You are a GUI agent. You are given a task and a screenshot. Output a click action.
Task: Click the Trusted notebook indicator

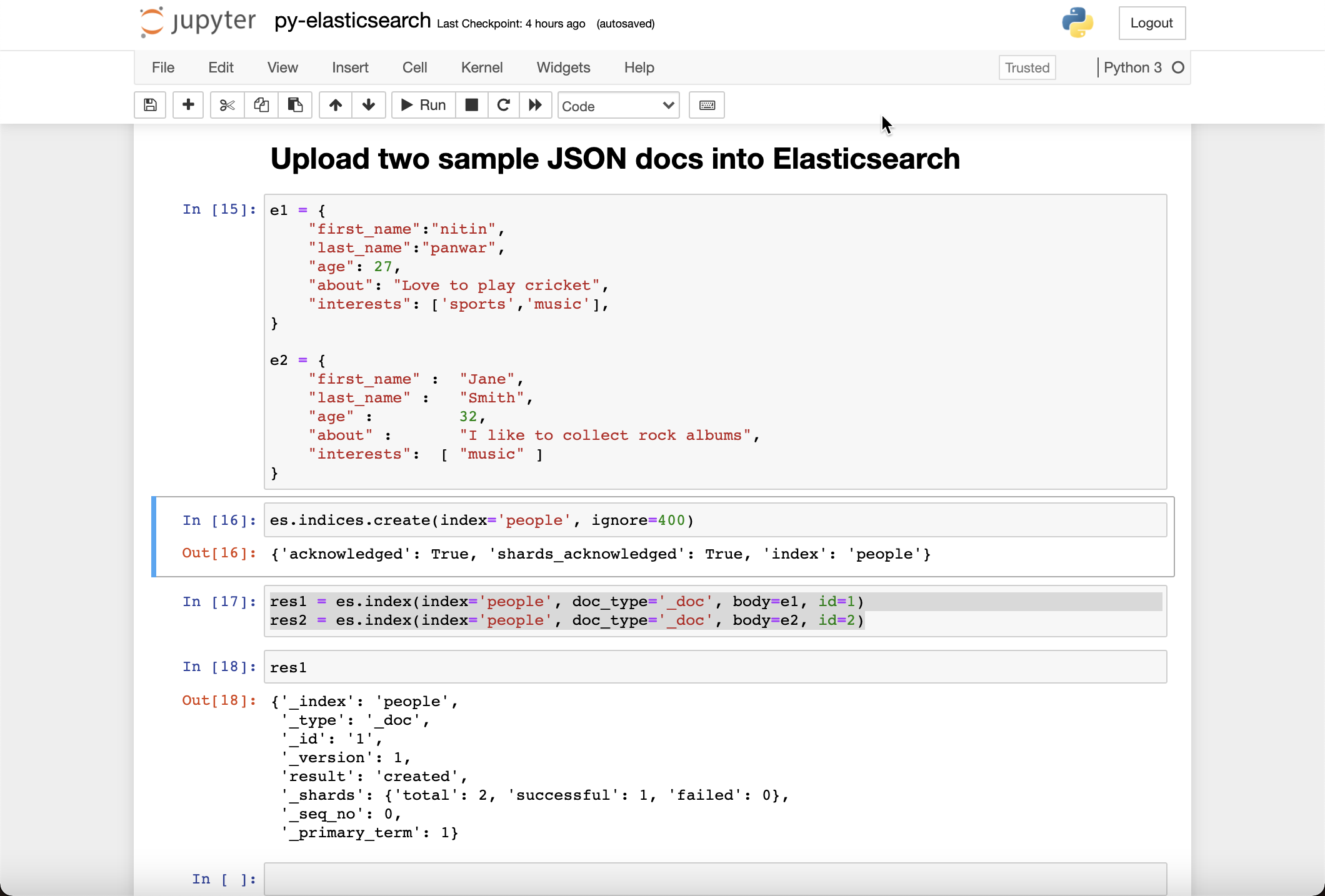tap(1027, 67)
